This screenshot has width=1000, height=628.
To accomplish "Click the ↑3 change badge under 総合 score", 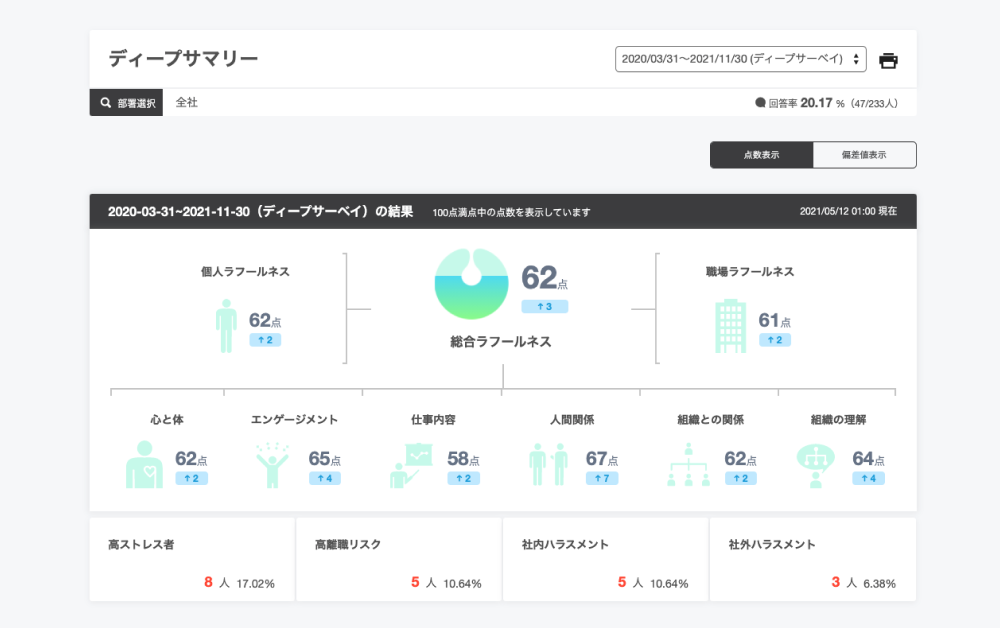I will point(545,307).
